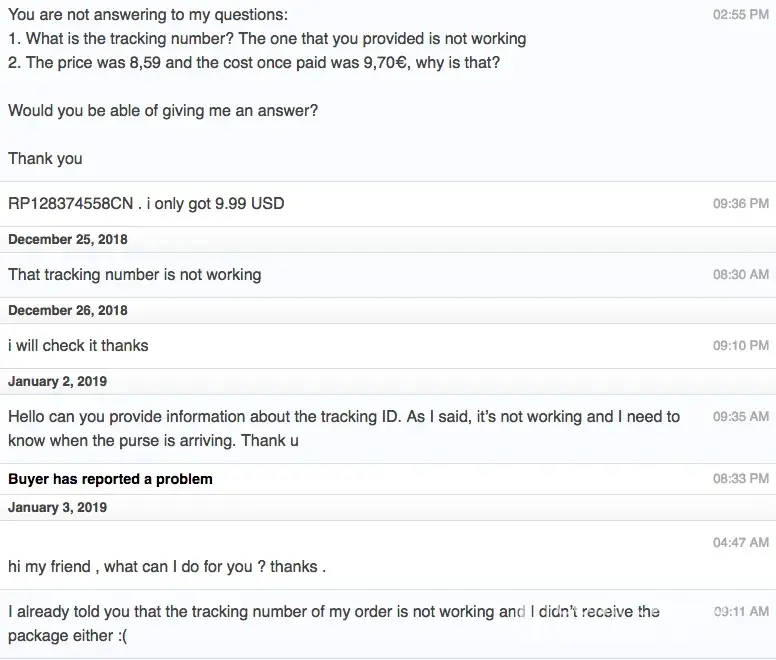This screenshot has height=660, width=776.
Task: Click the 04:47 AM timestamp
Action: pos(740,543)
